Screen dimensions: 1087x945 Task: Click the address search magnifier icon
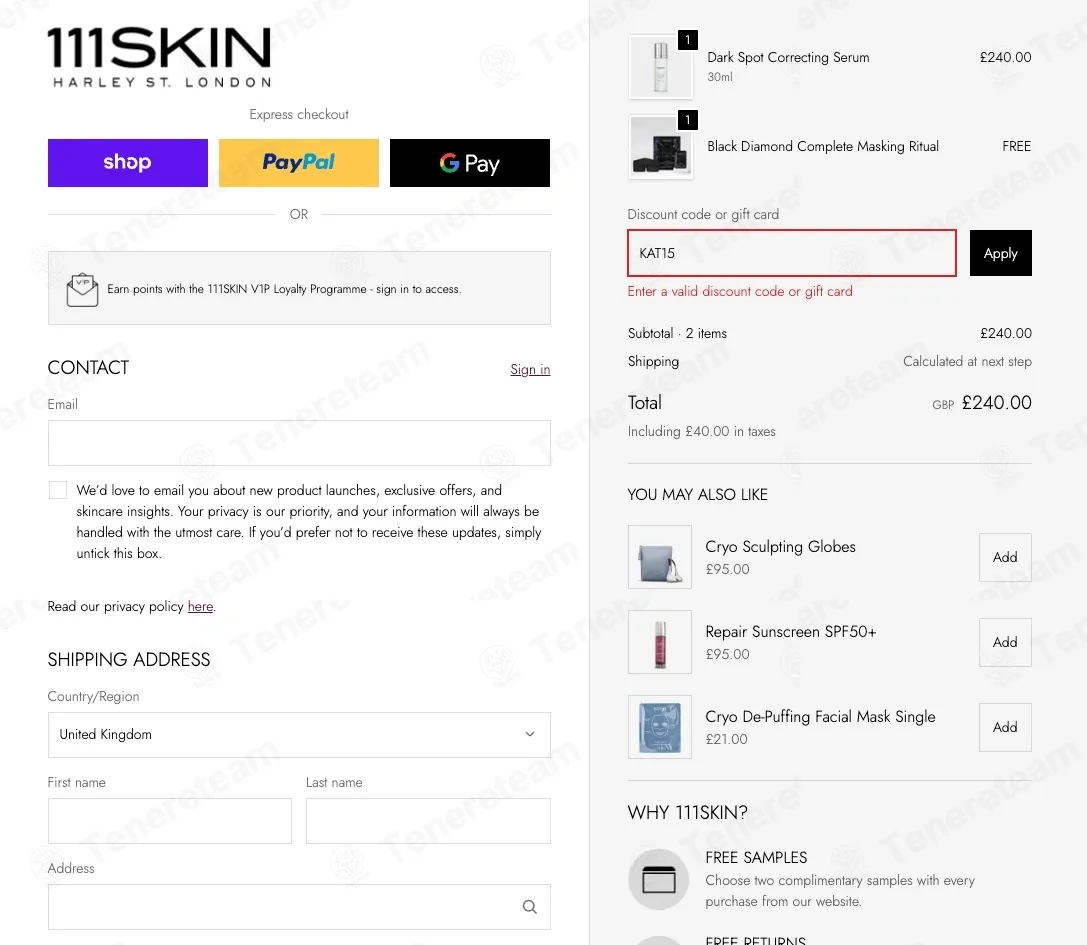pos(530,907)
